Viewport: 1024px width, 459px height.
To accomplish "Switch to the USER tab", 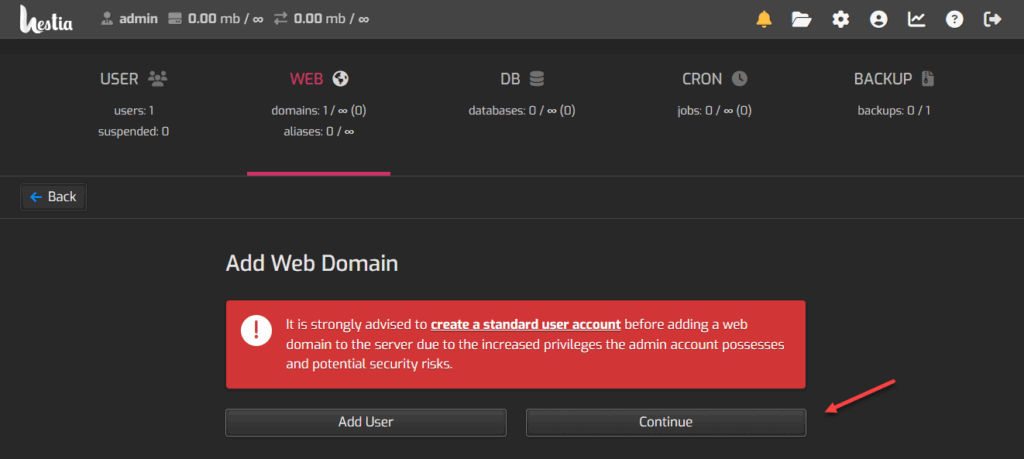I will (133, 79).
